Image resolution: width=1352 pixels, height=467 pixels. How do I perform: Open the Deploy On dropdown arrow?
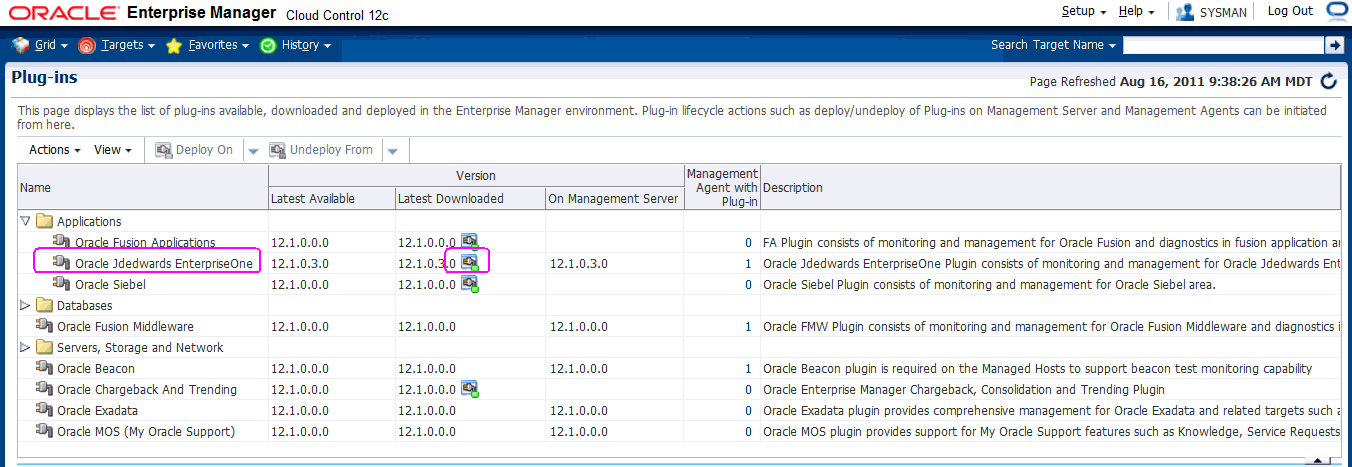pos(253,151)
